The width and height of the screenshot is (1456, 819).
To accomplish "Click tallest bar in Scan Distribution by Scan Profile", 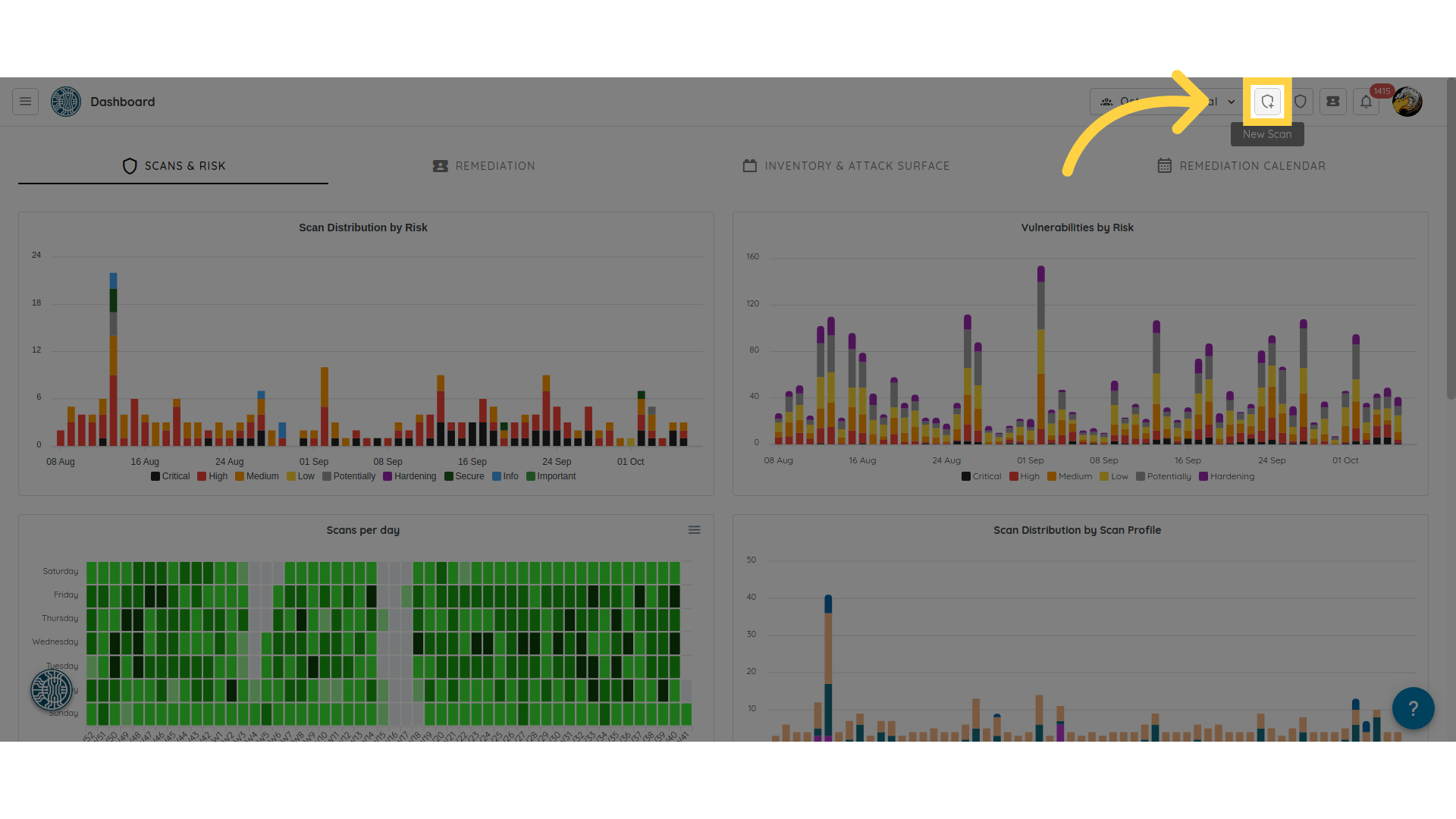I will click(x=828, y=667).
